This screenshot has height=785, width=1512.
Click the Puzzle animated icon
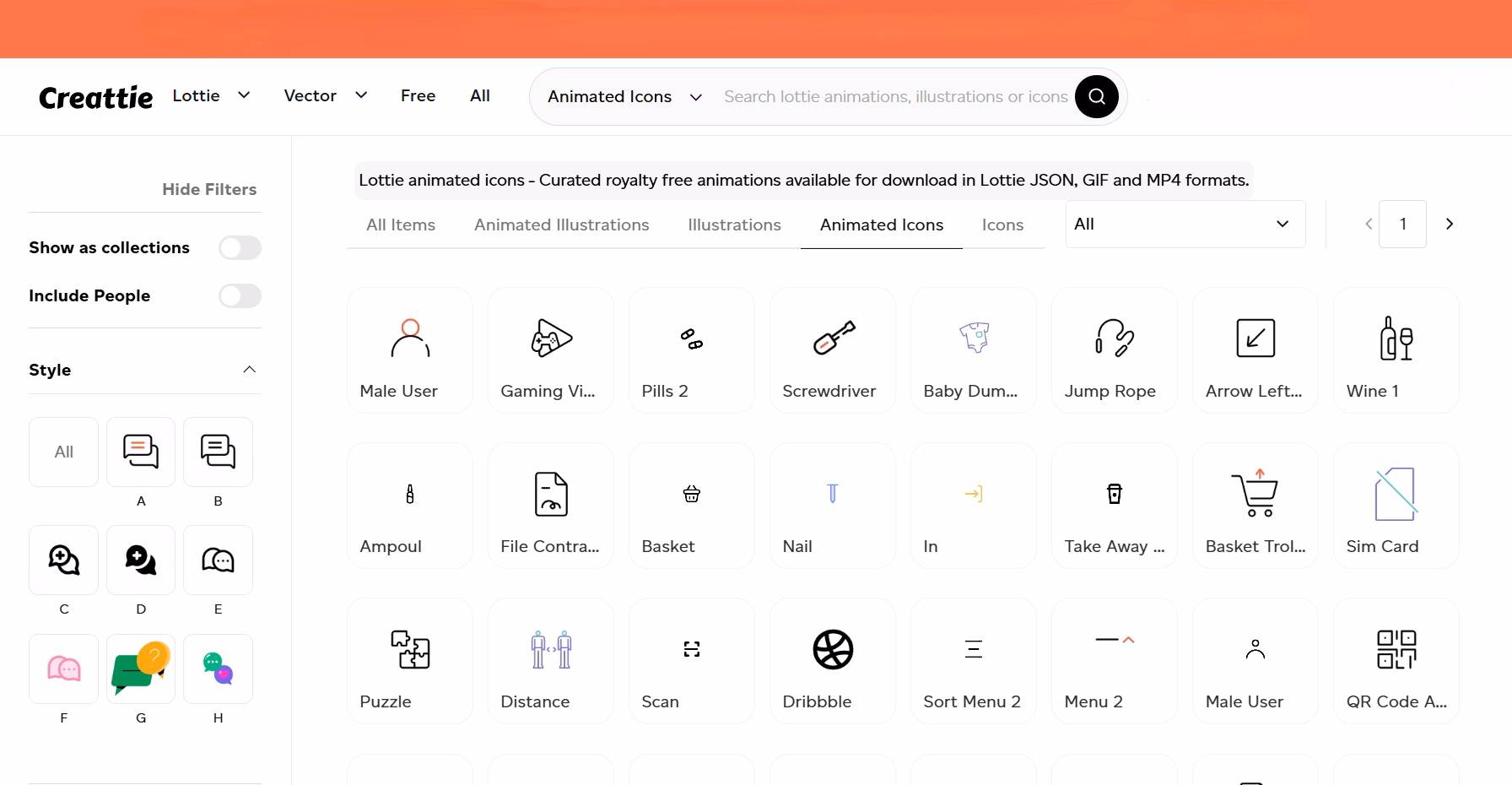click(x=409, y=660)
